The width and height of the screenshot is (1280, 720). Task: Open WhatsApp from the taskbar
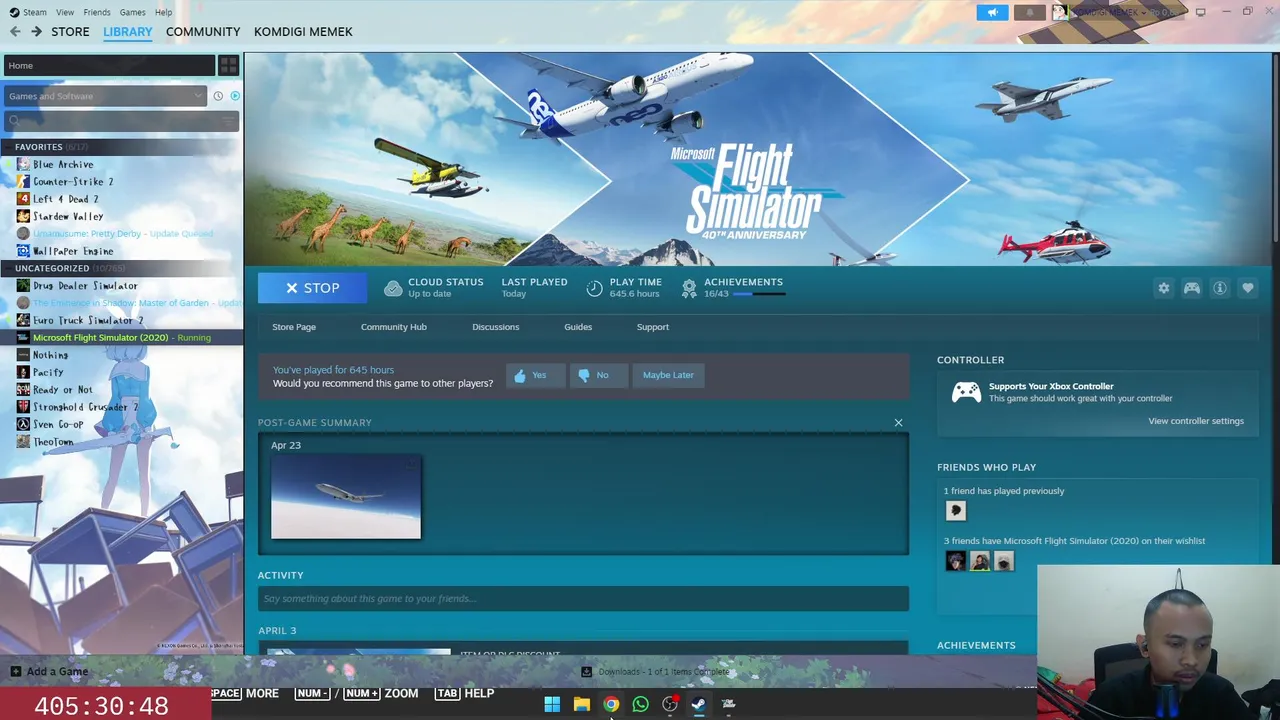(x=640, y=704)
